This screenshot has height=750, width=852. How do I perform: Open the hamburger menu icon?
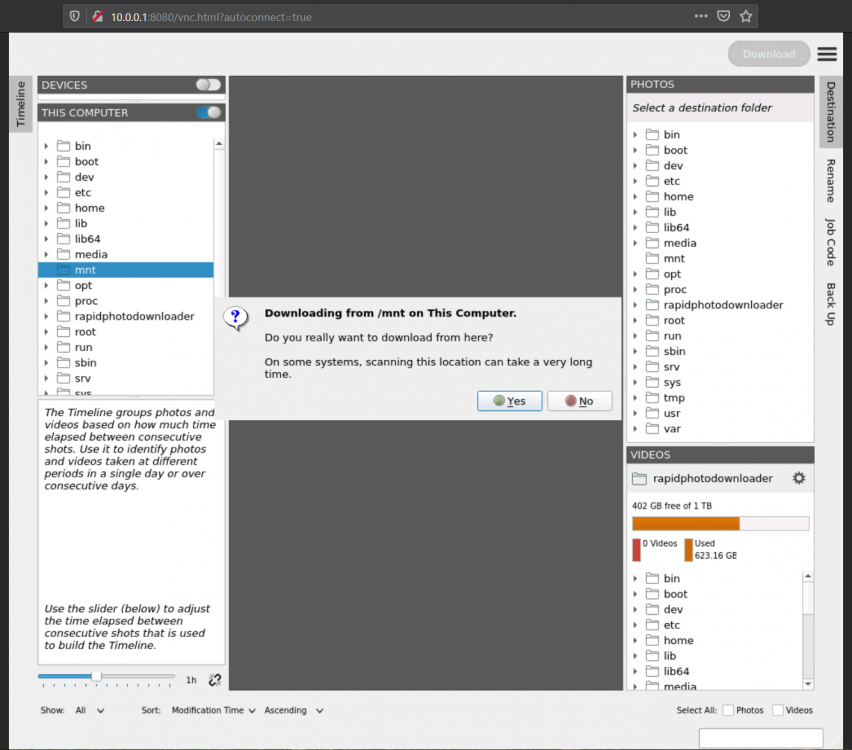pyautogui.click(x=826, y=54)
